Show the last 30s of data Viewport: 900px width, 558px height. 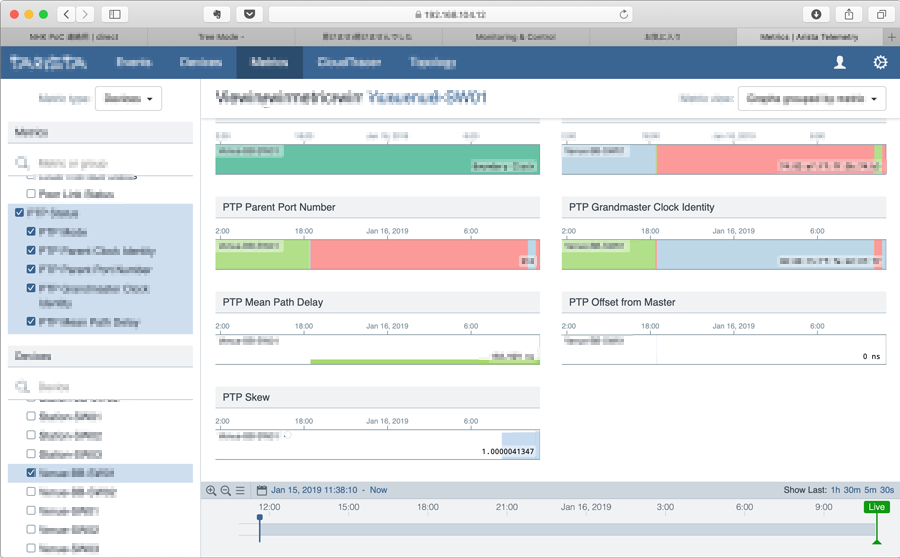(887, 490)
